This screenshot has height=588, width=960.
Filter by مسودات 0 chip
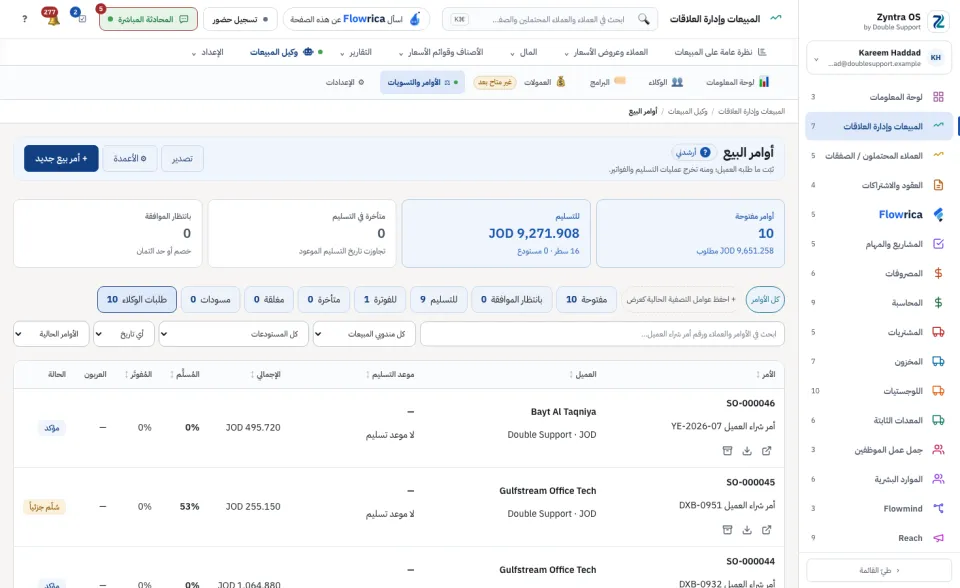[210, 300]
